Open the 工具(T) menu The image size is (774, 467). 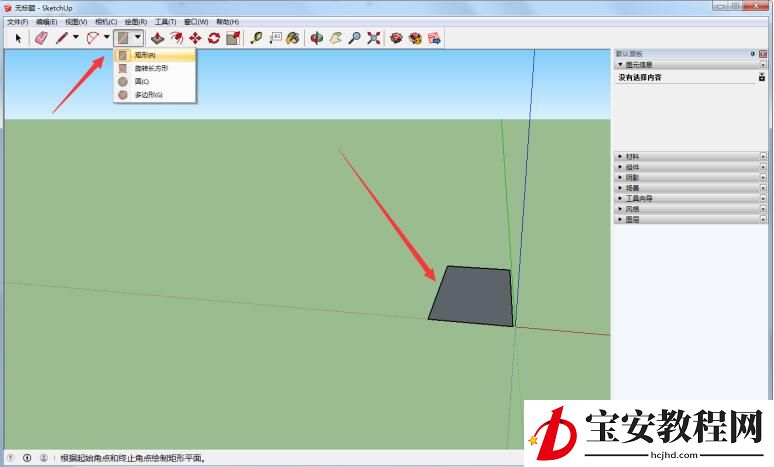coord(165,22)
